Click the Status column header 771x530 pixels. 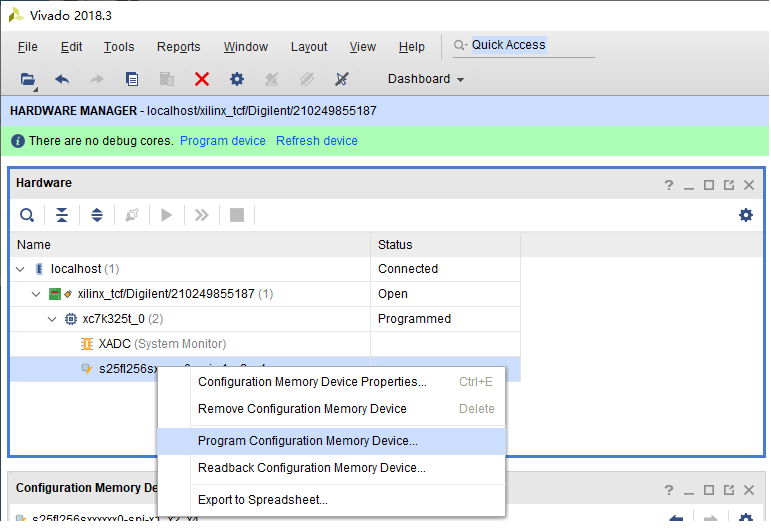445,245
